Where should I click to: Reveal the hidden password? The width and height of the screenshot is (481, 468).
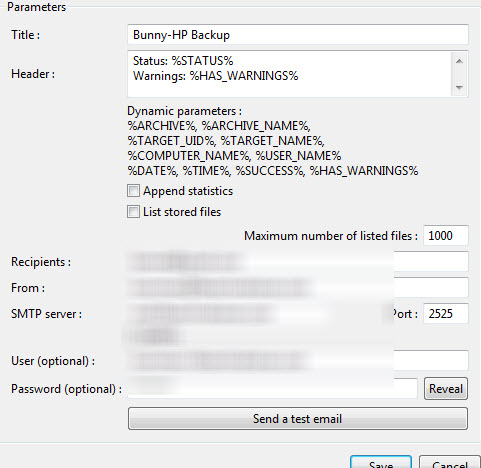tap(446, 389)
